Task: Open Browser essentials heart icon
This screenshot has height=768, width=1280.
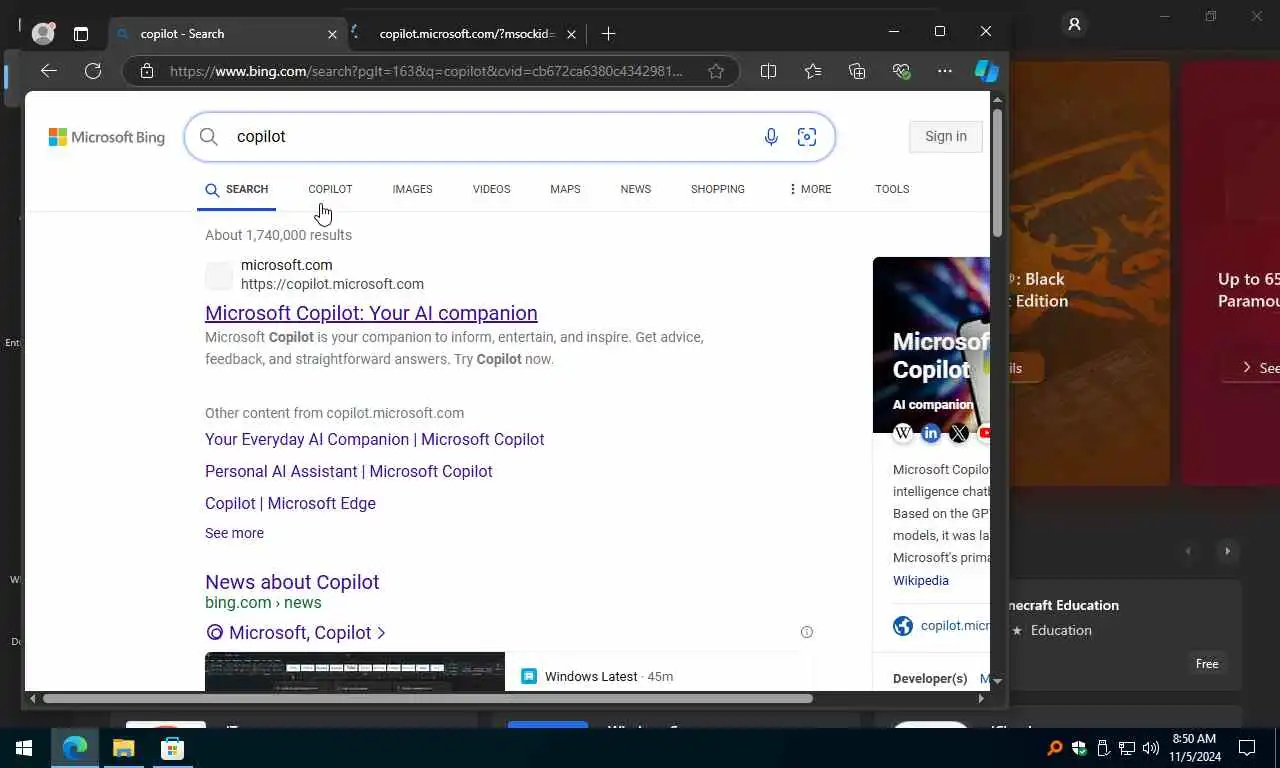Action: click(x=901, y=71)
